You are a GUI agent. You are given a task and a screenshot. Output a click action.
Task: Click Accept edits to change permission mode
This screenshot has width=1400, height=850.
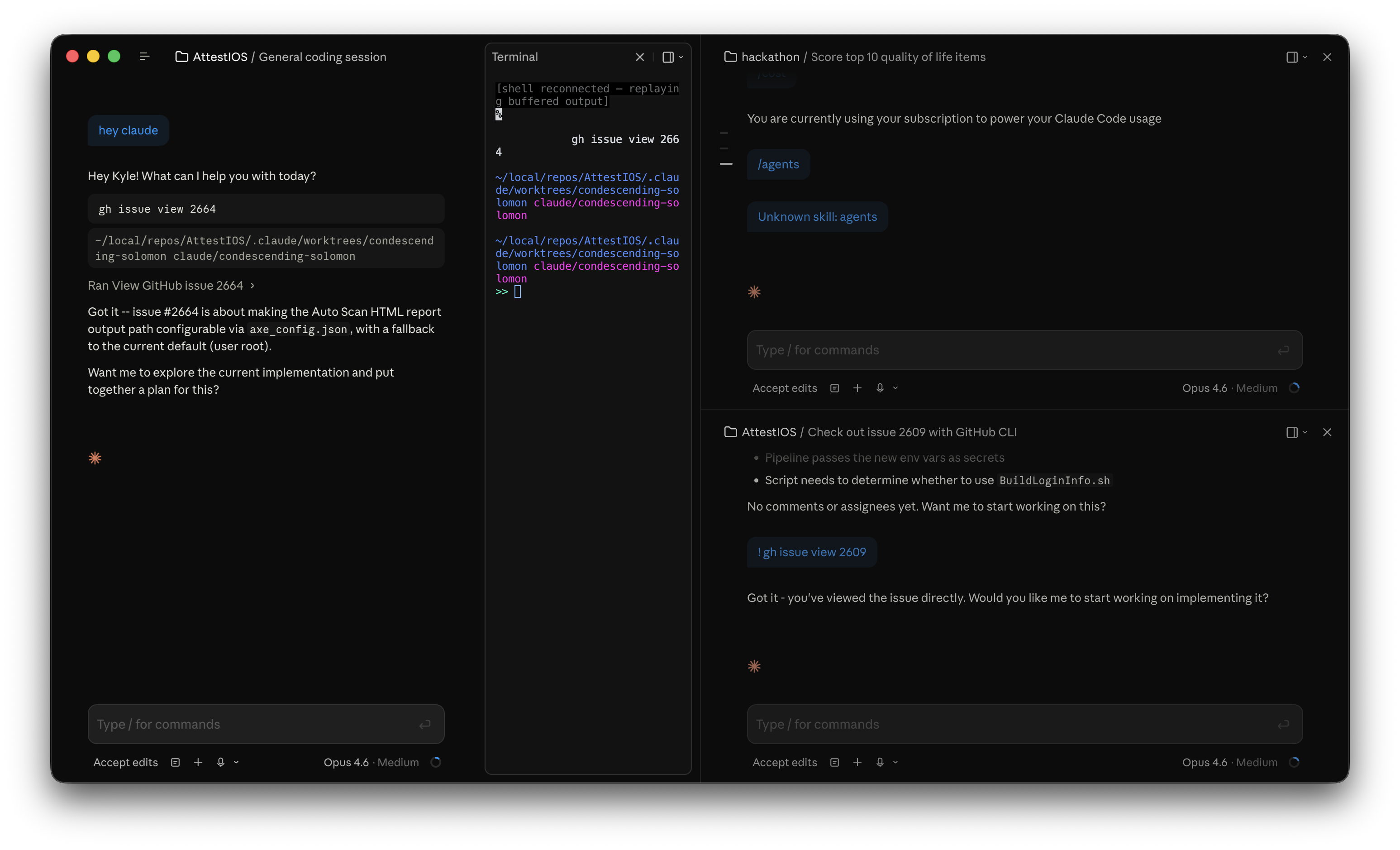pos(126,762)
